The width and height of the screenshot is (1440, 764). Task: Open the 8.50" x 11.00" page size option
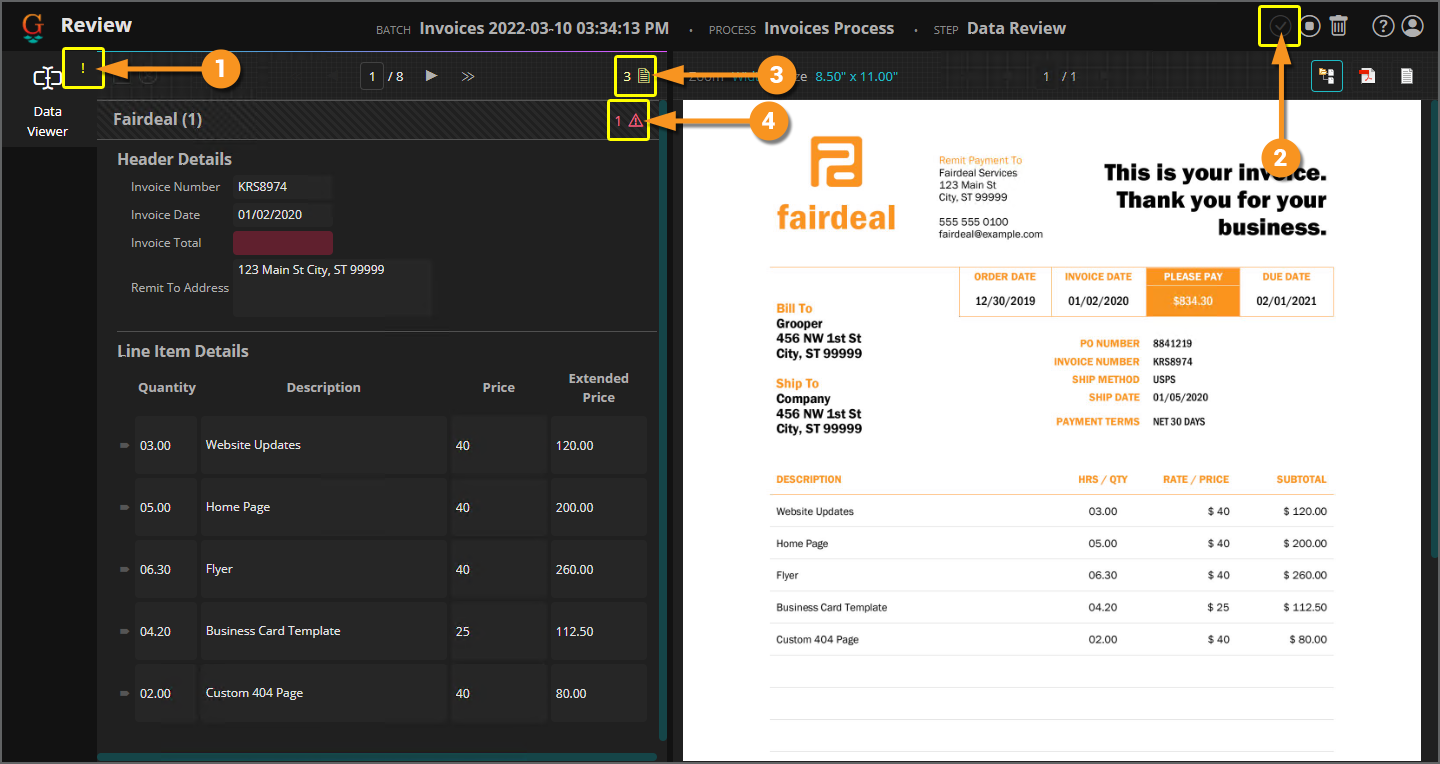coord(856,76)
